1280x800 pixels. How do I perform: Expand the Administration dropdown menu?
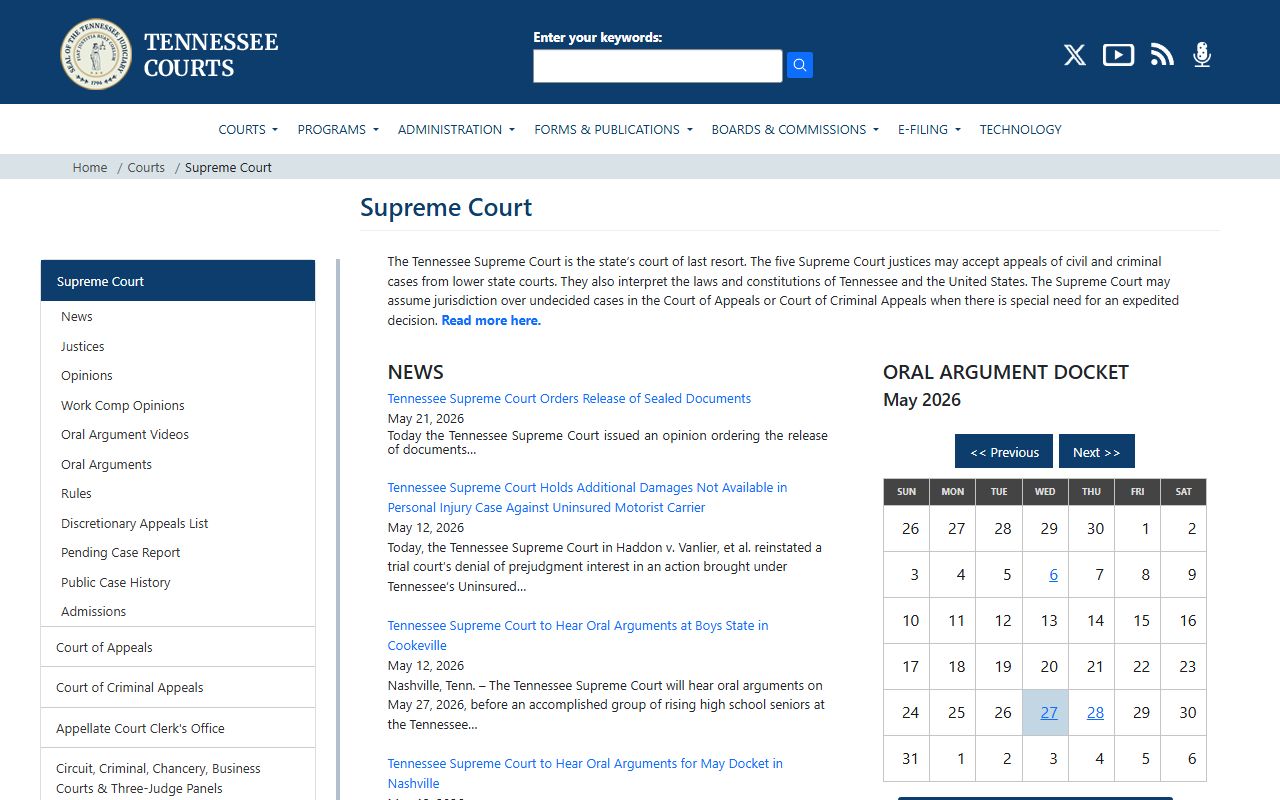click(x=456, y=129)
